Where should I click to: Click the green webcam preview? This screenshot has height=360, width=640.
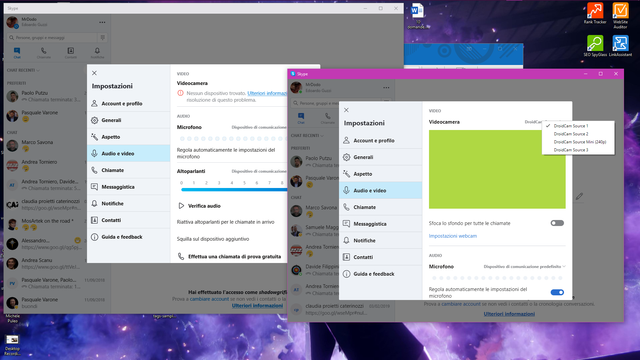(x=497, y=169)
